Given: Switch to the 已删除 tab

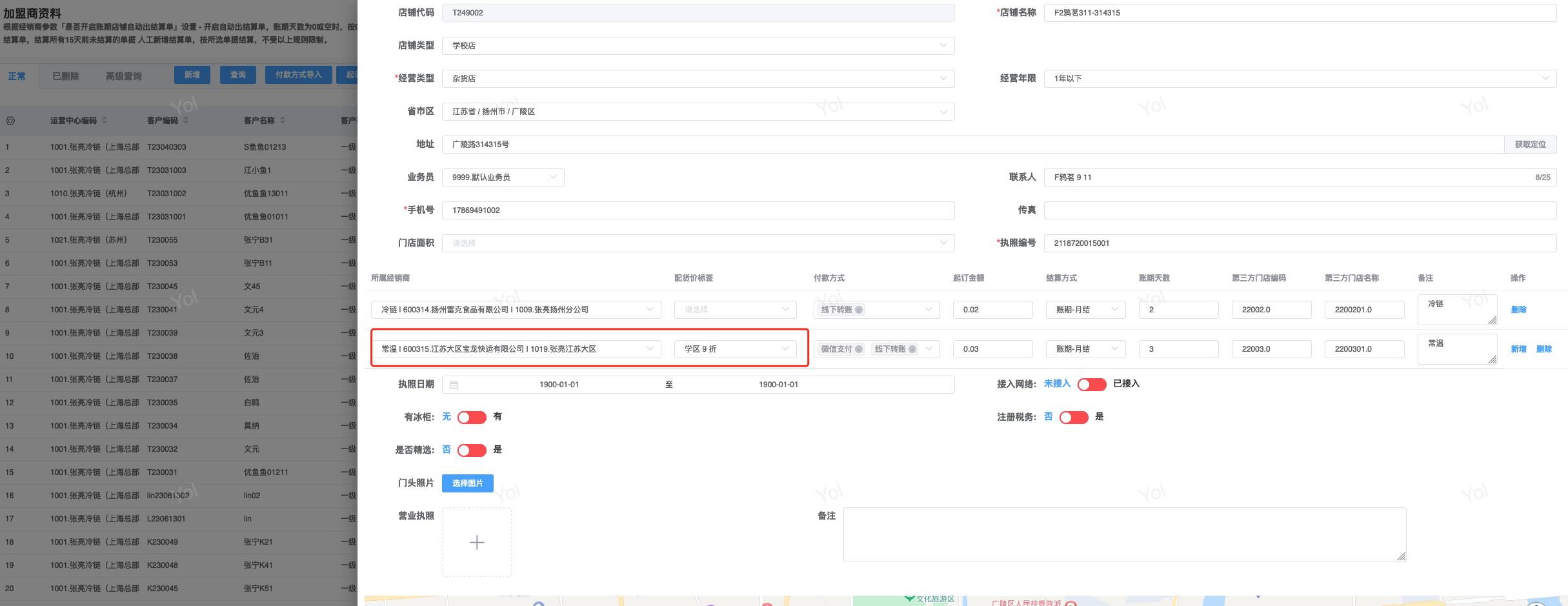Looking at the screenshot, I should (x=66, y=76).
